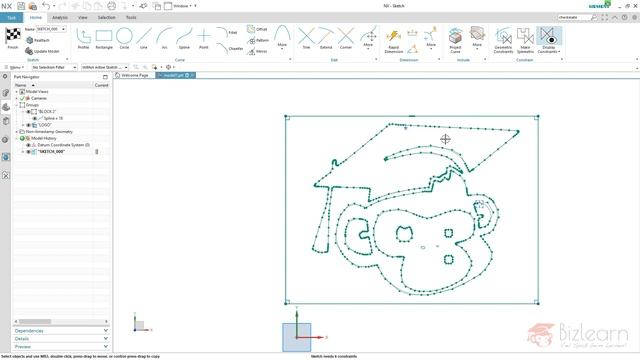This screenshot has width=640, height=360.
Task: Select Model History in navigator
Action: coord(44,138)
